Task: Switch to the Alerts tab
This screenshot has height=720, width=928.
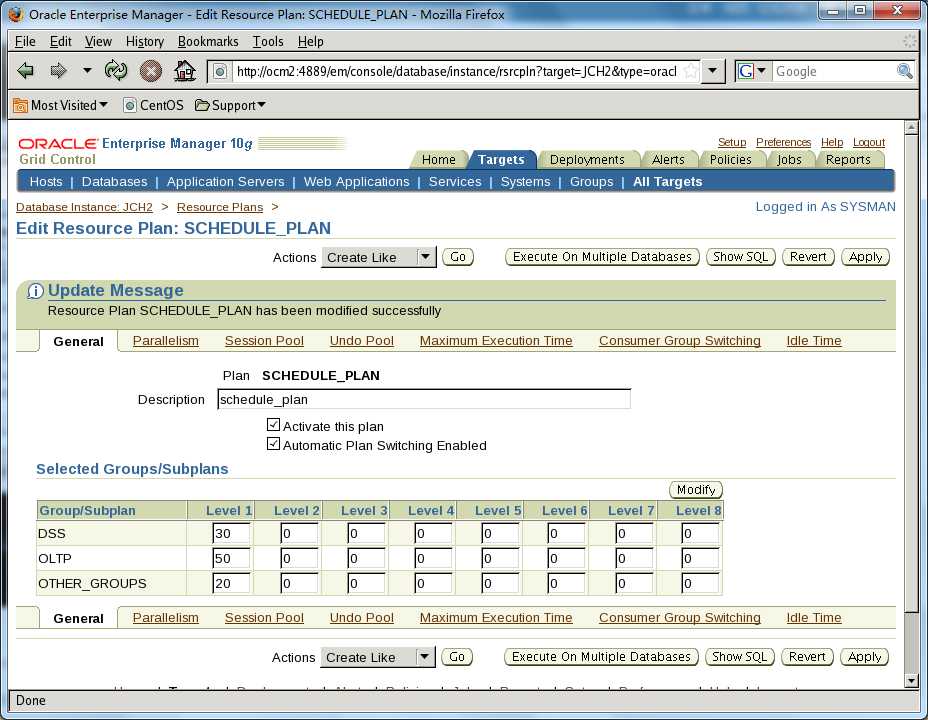Action: 668,160
